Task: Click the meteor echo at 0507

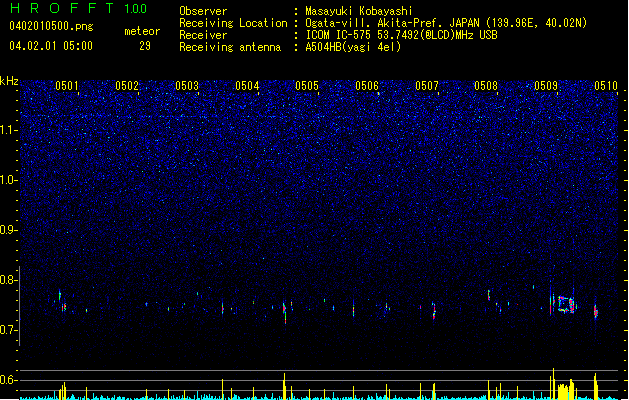Action: point(434,311)
